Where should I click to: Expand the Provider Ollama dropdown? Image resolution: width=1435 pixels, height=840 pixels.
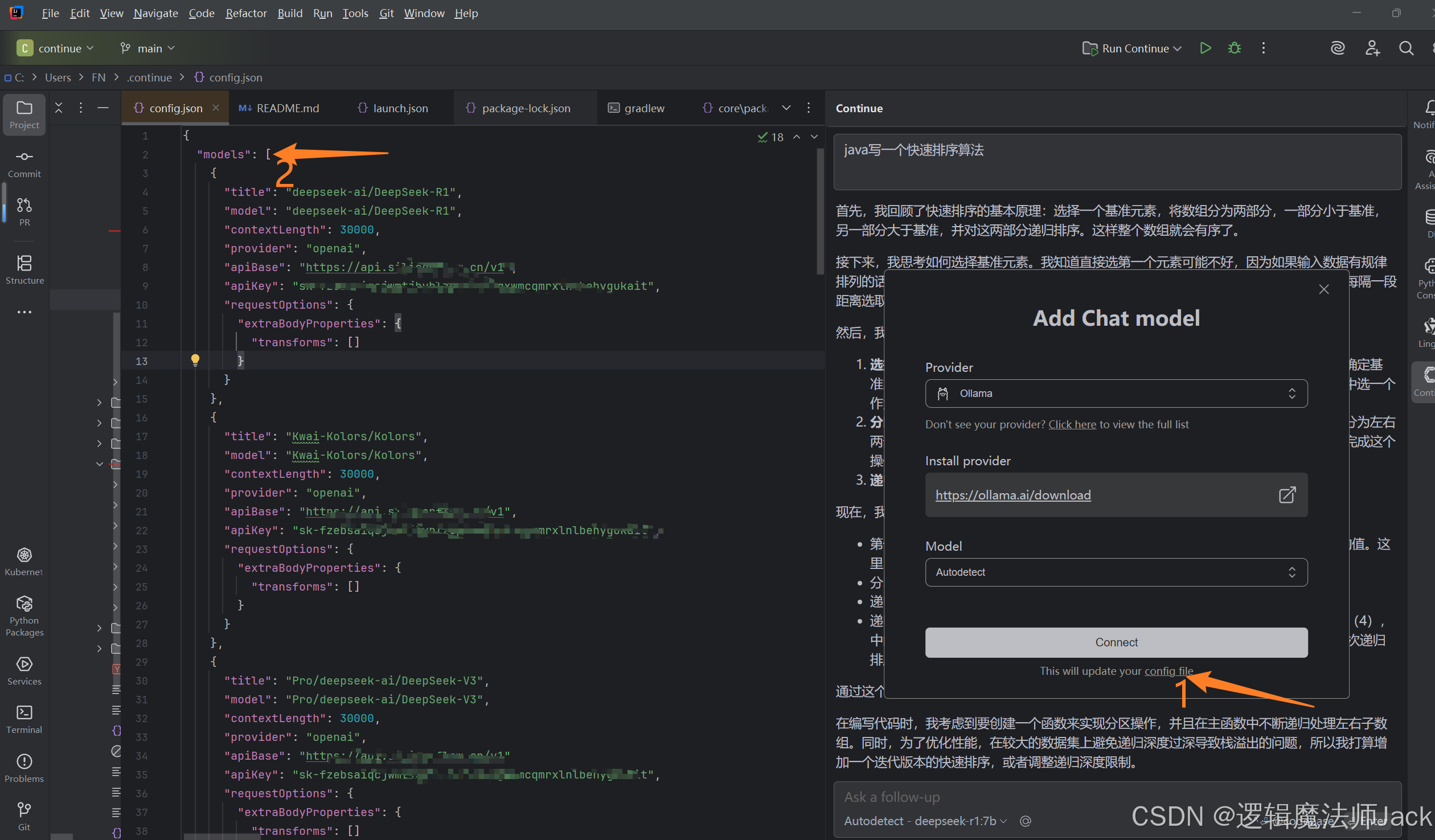click(x=1116, y=394)
